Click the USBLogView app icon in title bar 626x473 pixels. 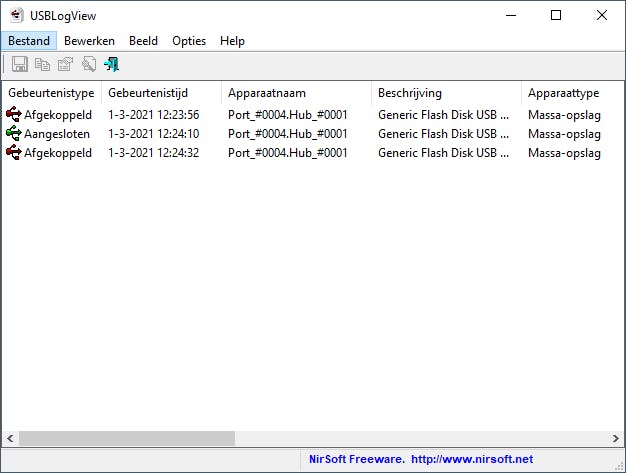click(16, 15)
